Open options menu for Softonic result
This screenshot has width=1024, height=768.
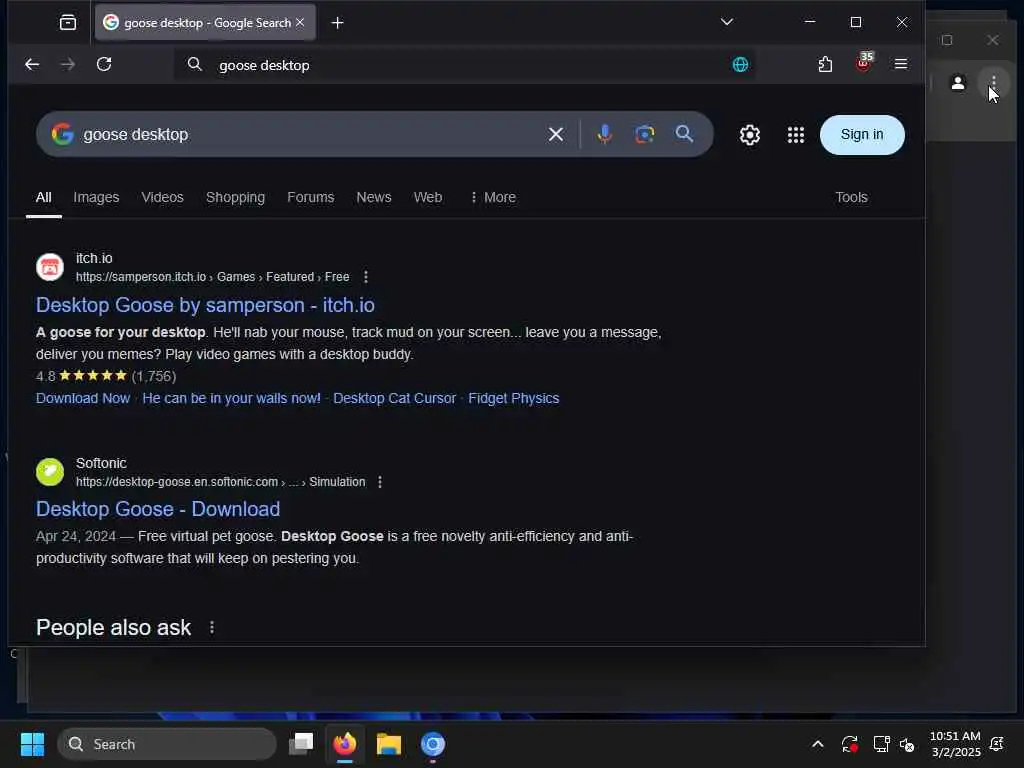coord(379,482)
